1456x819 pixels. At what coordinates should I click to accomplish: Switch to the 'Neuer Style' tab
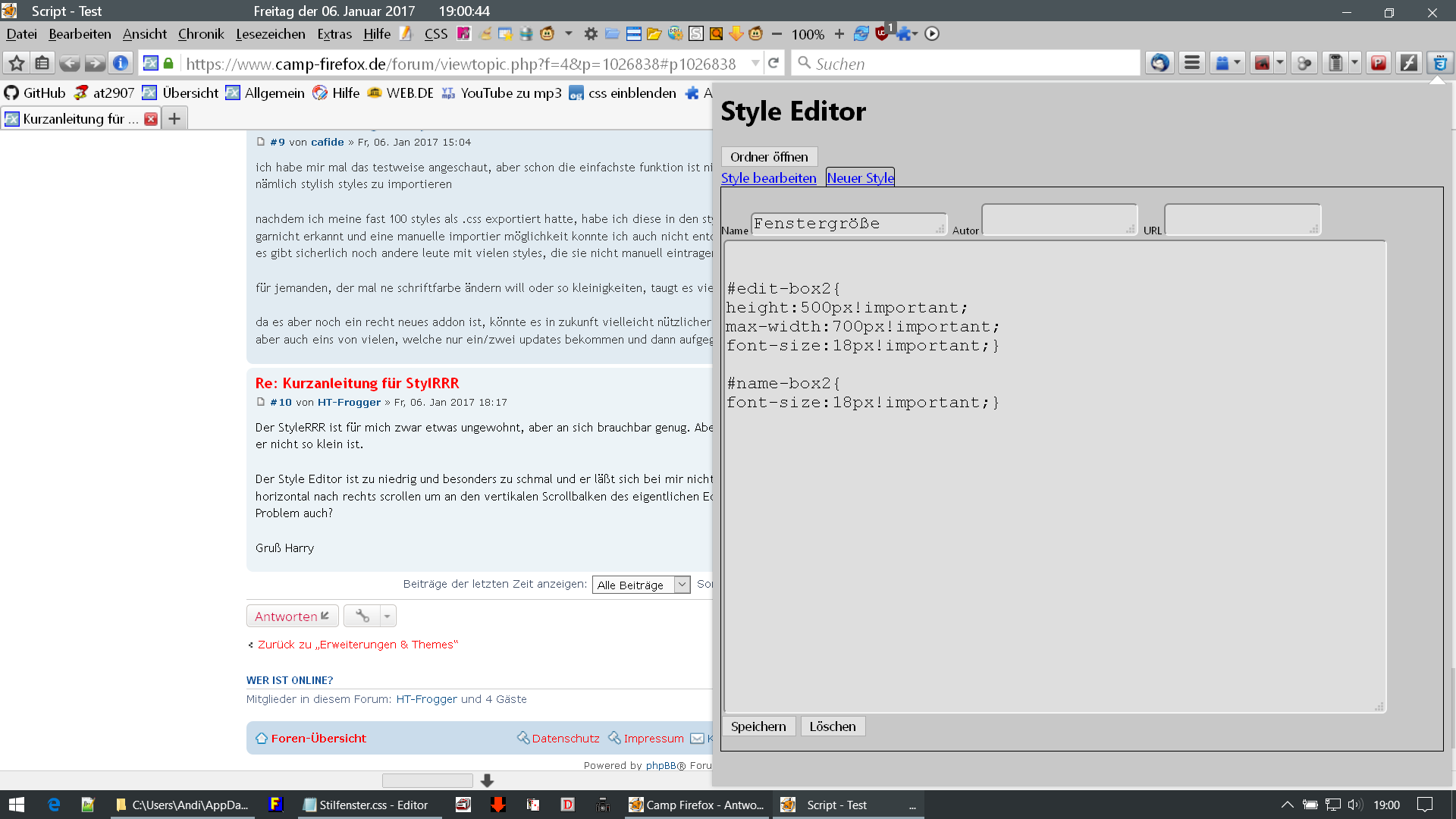click(860, 178)
